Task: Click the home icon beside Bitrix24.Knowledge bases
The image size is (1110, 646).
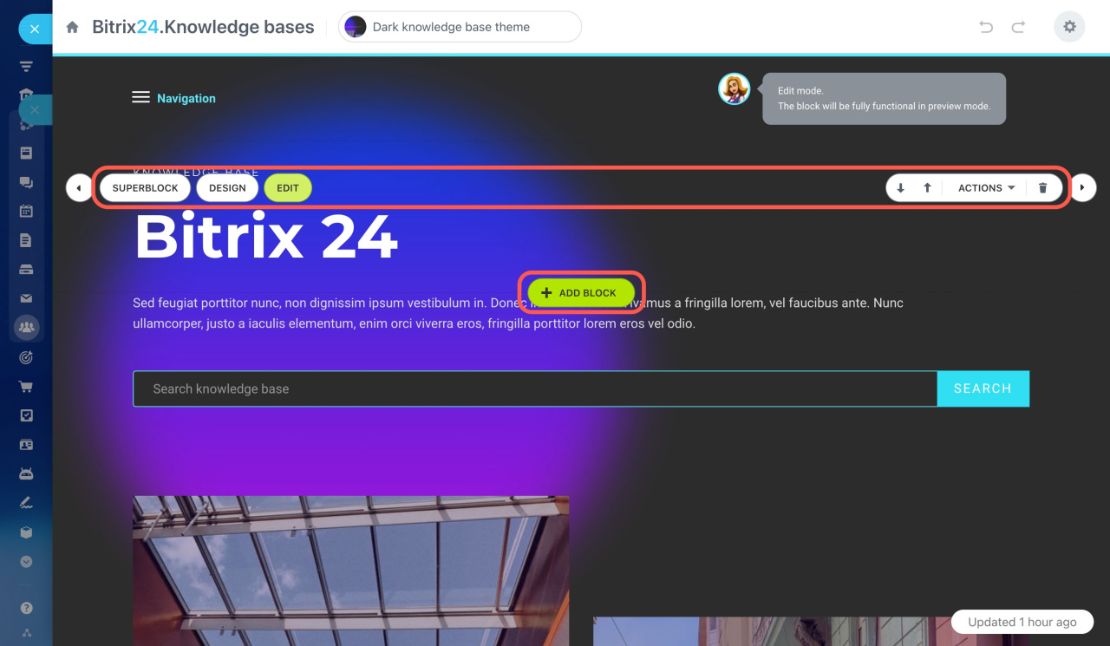Action: pyautogui.click(x=72, y=28)
